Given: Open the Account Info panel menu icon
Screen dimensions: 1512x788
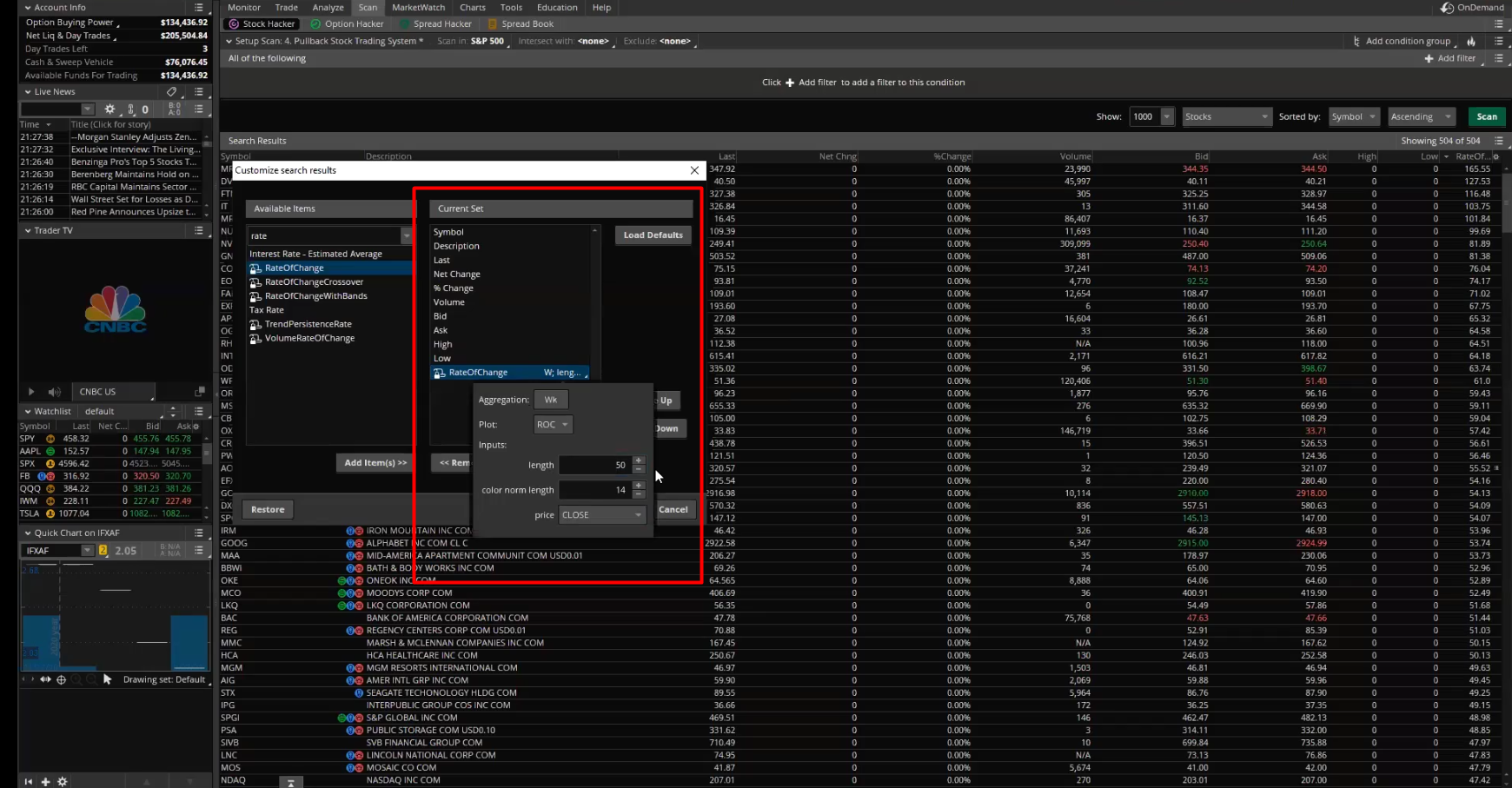Looking at the screenshot, I should tap(199, 7).
